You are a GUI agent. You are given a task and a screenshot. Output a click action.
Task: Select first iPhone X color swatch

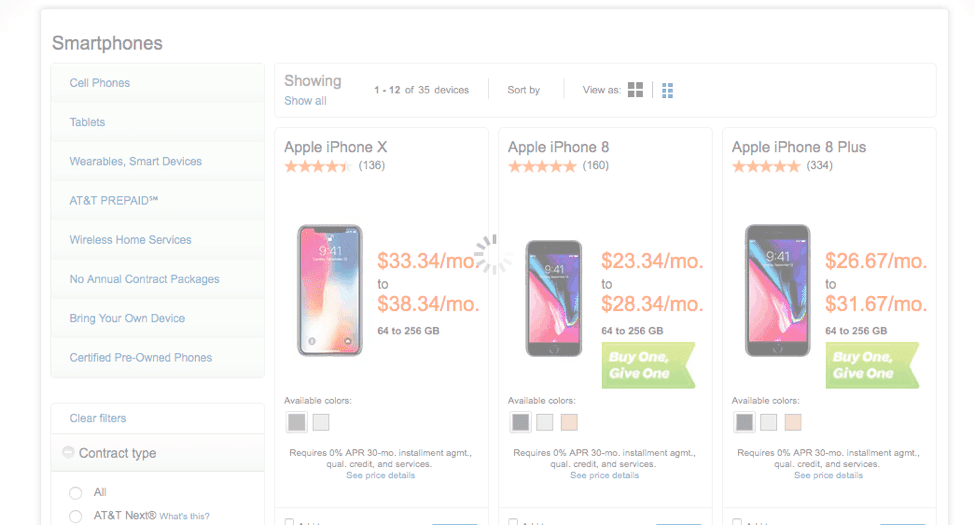coord(296,422)
